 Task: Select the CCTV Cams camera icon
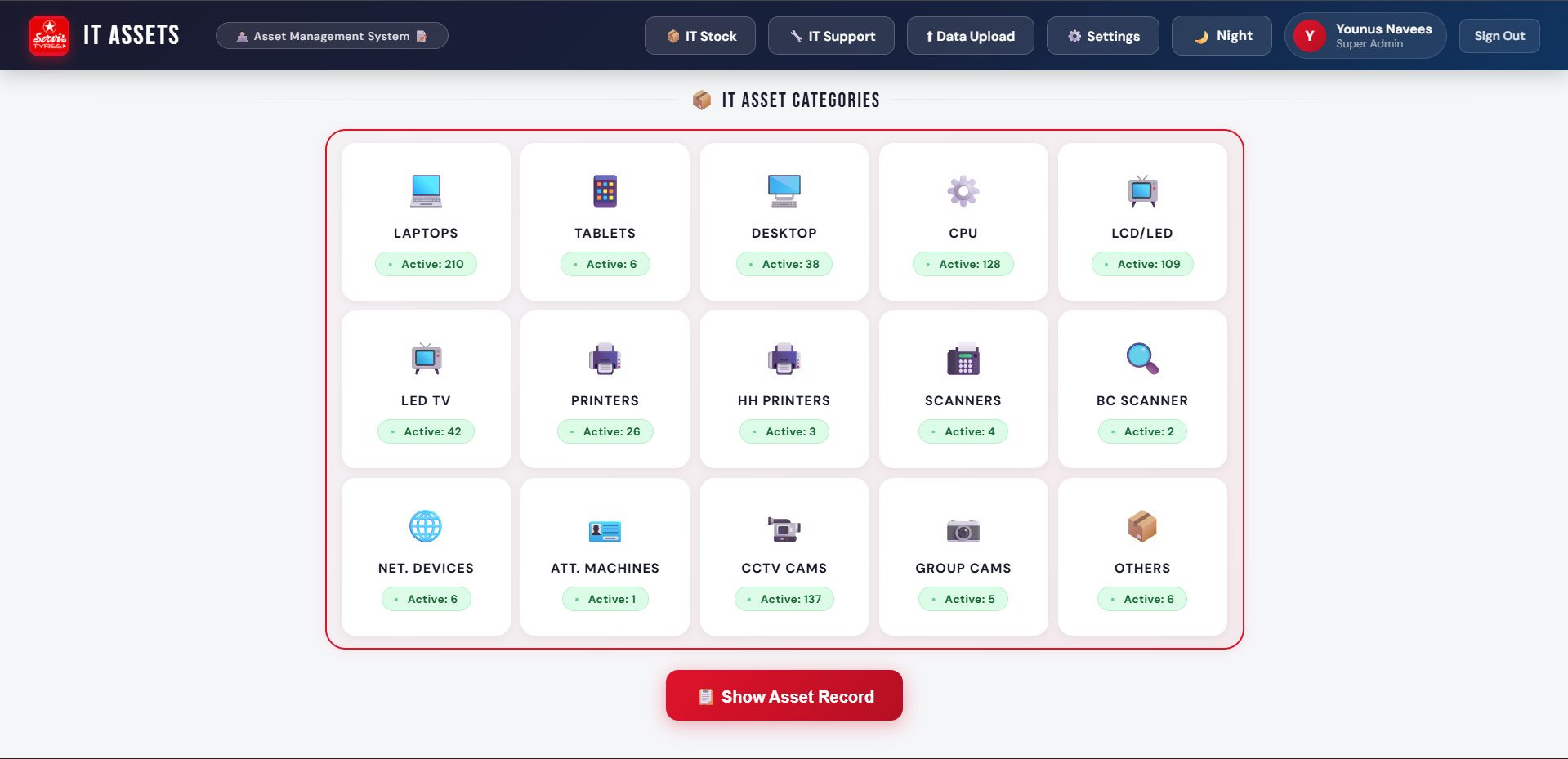coord(784,529)
